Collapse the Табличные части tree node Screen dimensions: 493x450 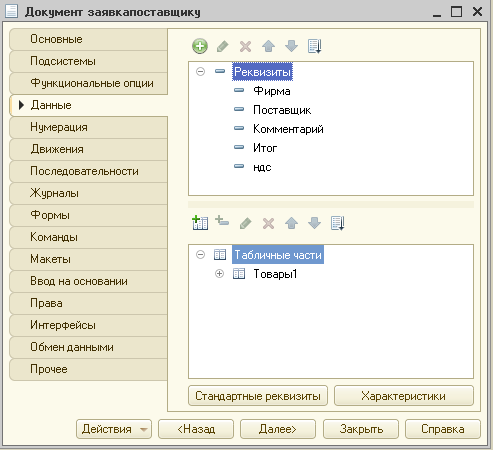tap(200, 255)
